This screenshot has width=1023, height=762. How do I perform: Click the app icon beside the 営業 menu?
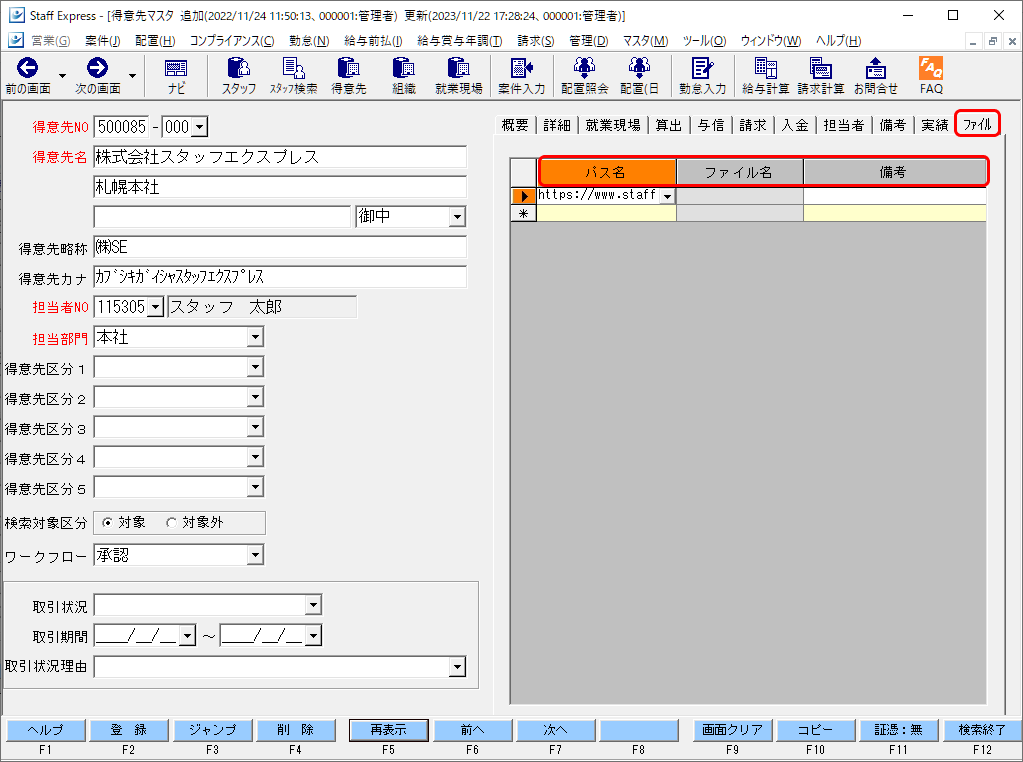tap(16, 40)
